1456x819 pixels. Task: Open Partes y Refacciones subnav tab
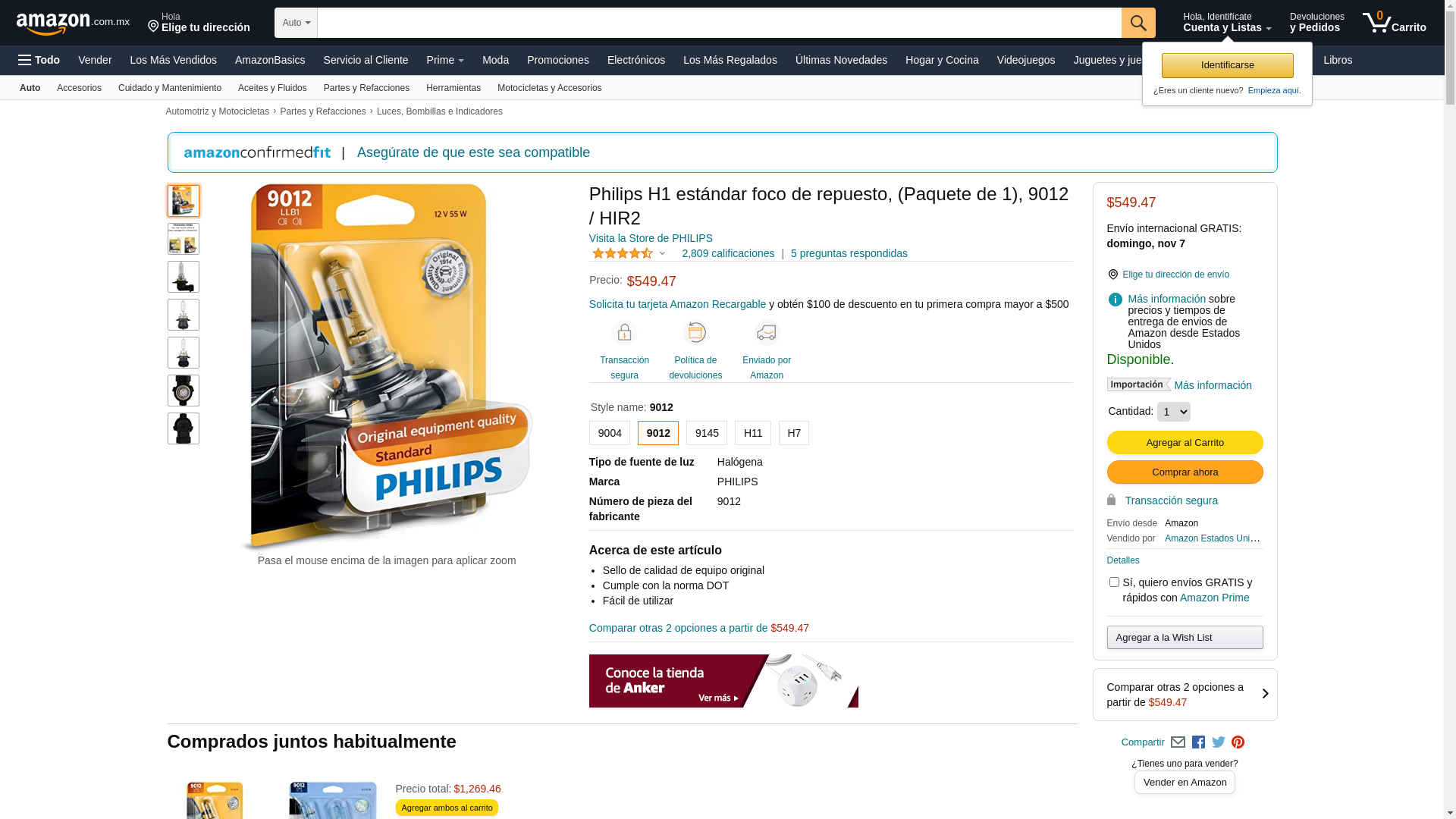point(366,88)
